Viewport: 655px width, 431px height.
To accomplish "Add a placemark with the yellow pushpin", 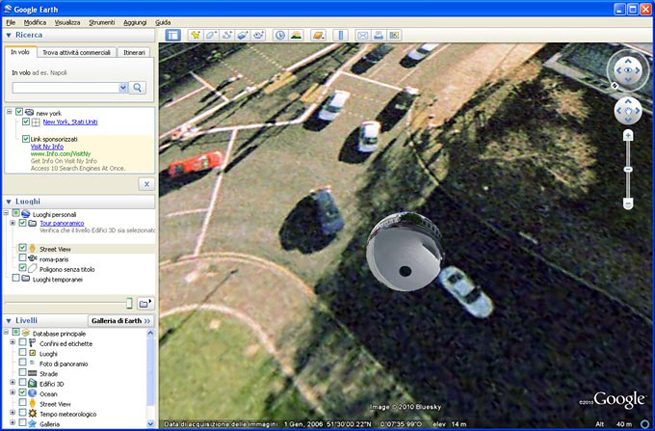I will [195, 35].
